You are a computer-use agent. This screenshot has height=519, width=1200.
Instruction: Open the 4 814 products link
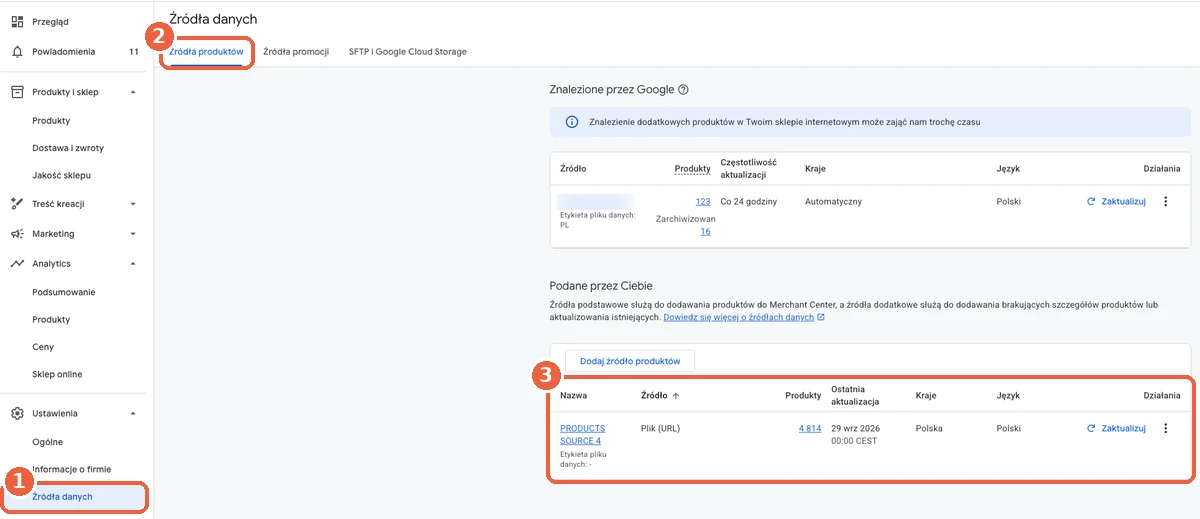coord(810,428)
